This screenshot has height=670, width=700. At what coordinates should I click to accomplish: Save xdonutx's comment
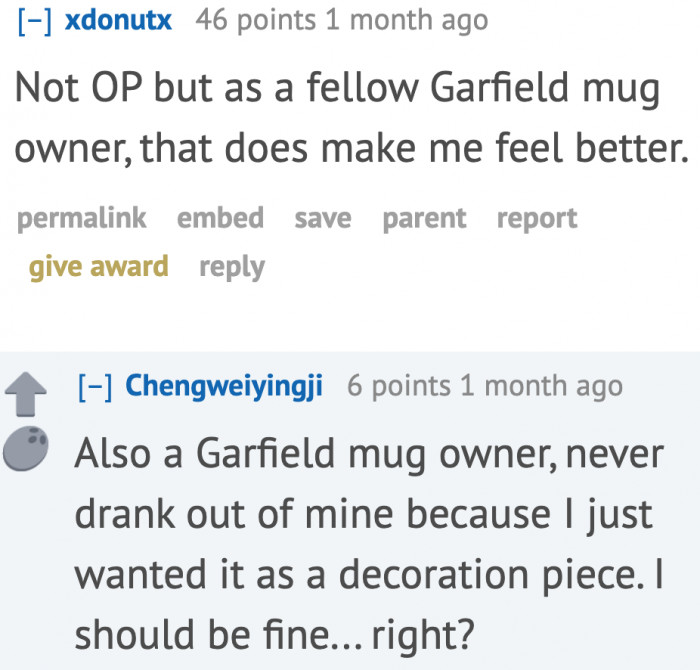click(x=323, y=218)
